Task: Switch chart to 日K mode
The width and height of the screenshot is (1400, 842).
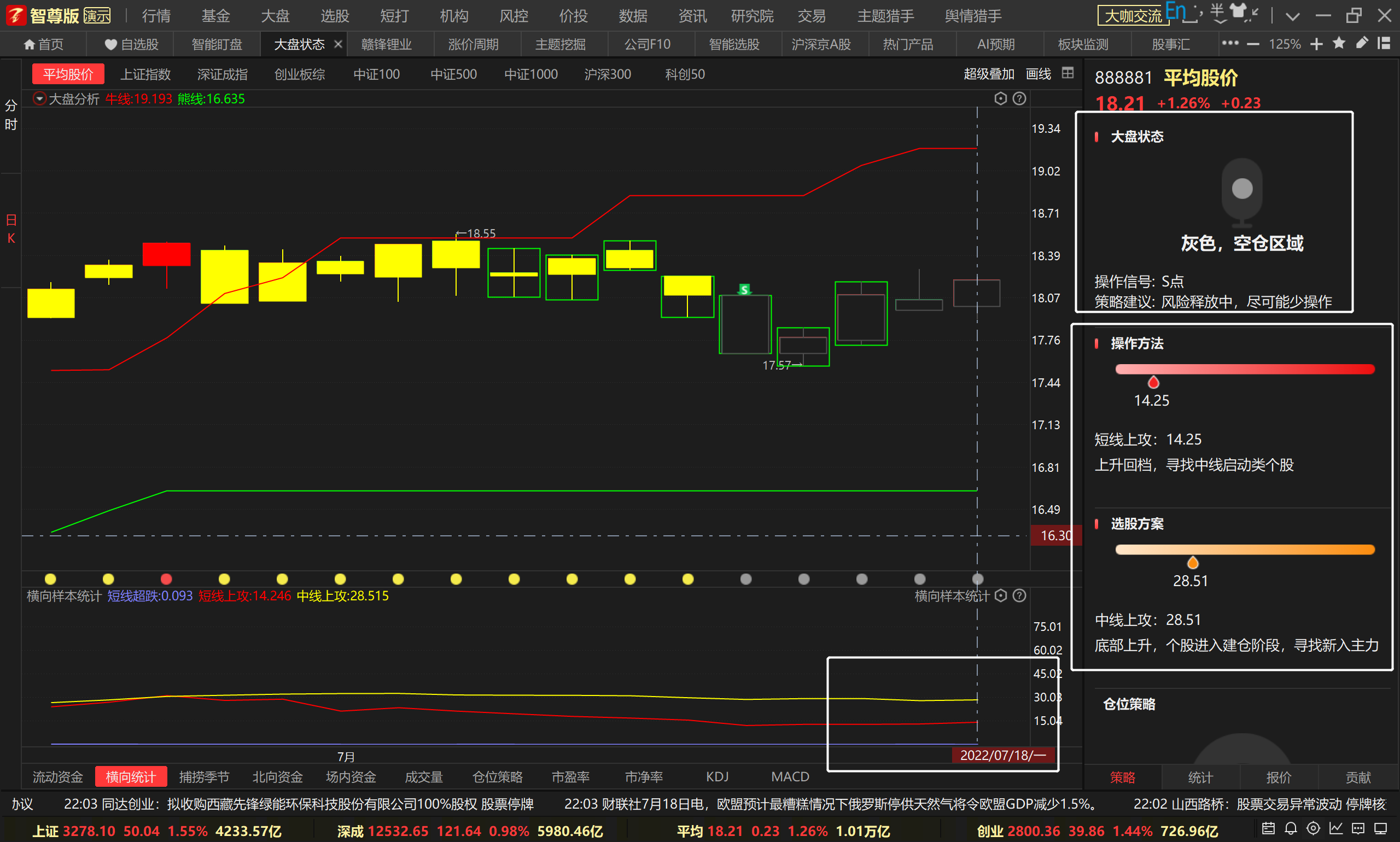Action: (x=11, y=229)
